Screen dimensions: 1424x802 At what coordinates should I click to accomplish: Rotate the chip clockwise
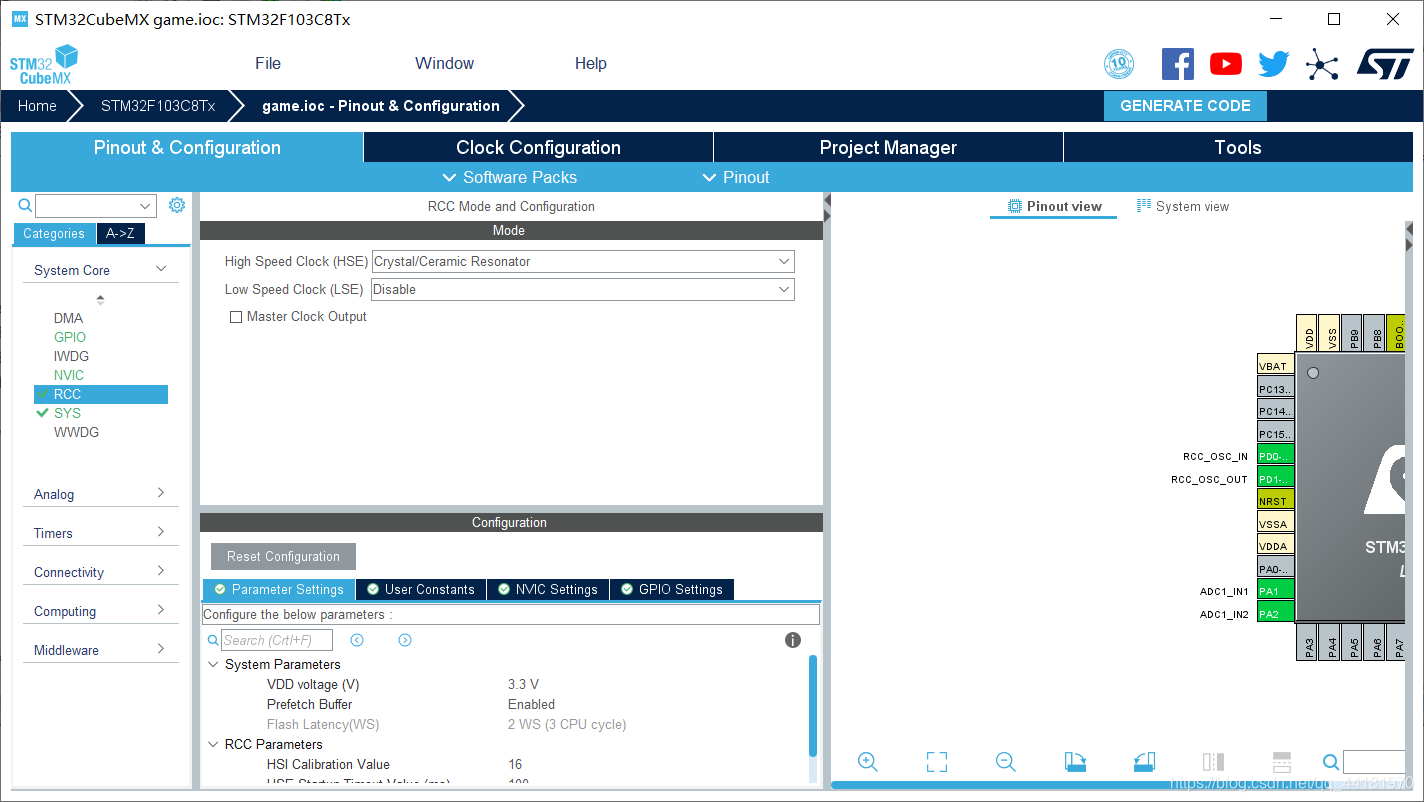tap(1075, 762)
